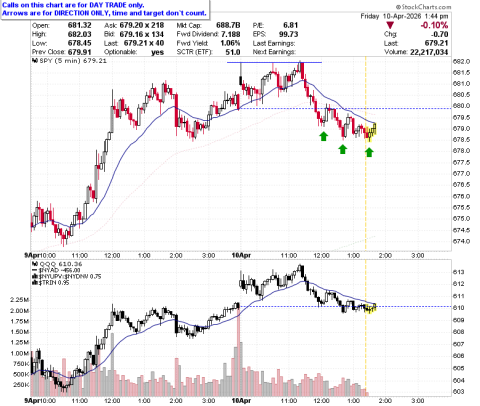
Task: Click the 607 label on QQQ axis
Action: [x=459, y=344]
